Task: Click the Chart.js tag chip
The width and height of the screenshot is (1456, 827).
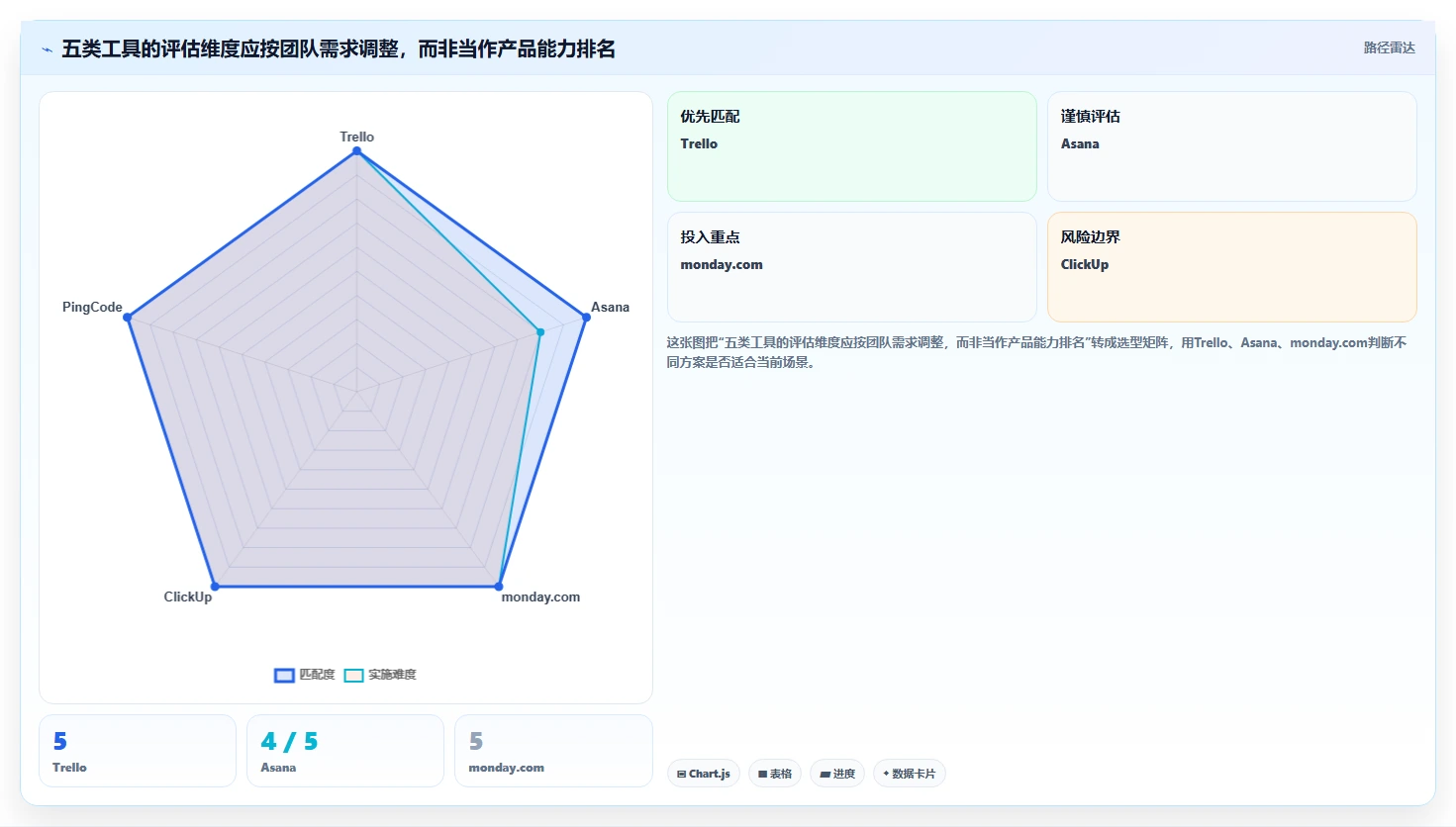Action: point(704,774)
